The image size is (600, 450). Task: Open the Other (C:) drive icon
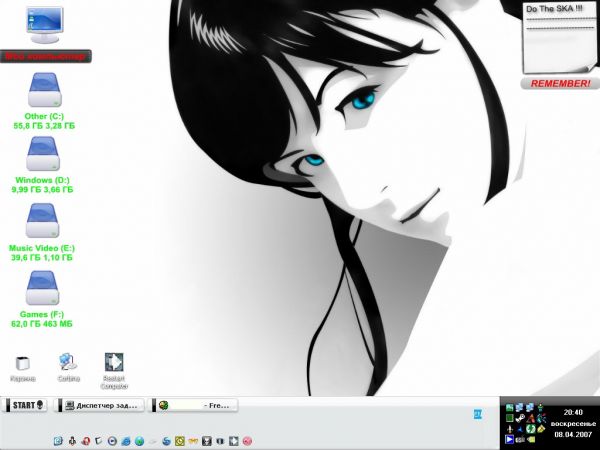tap(45, 90)
